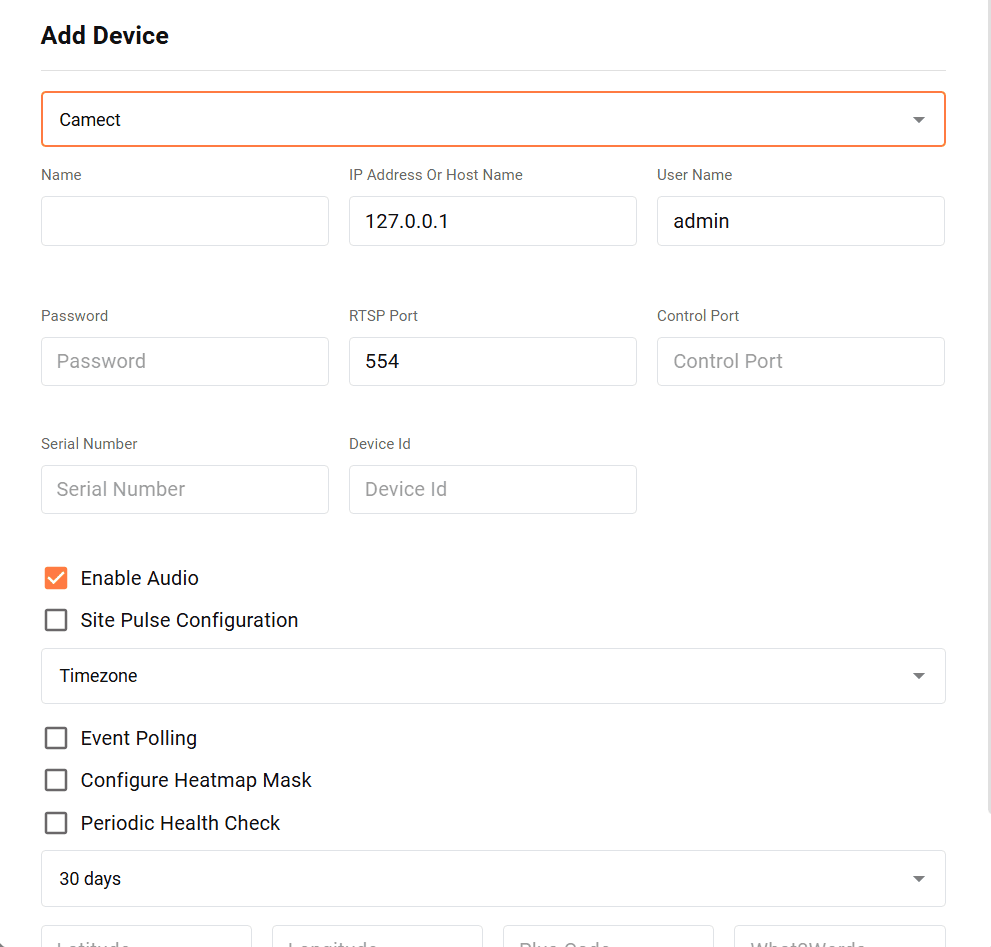Select the IP Address Or Host Name field
The image size is (991, 947).
coord(493,221)
